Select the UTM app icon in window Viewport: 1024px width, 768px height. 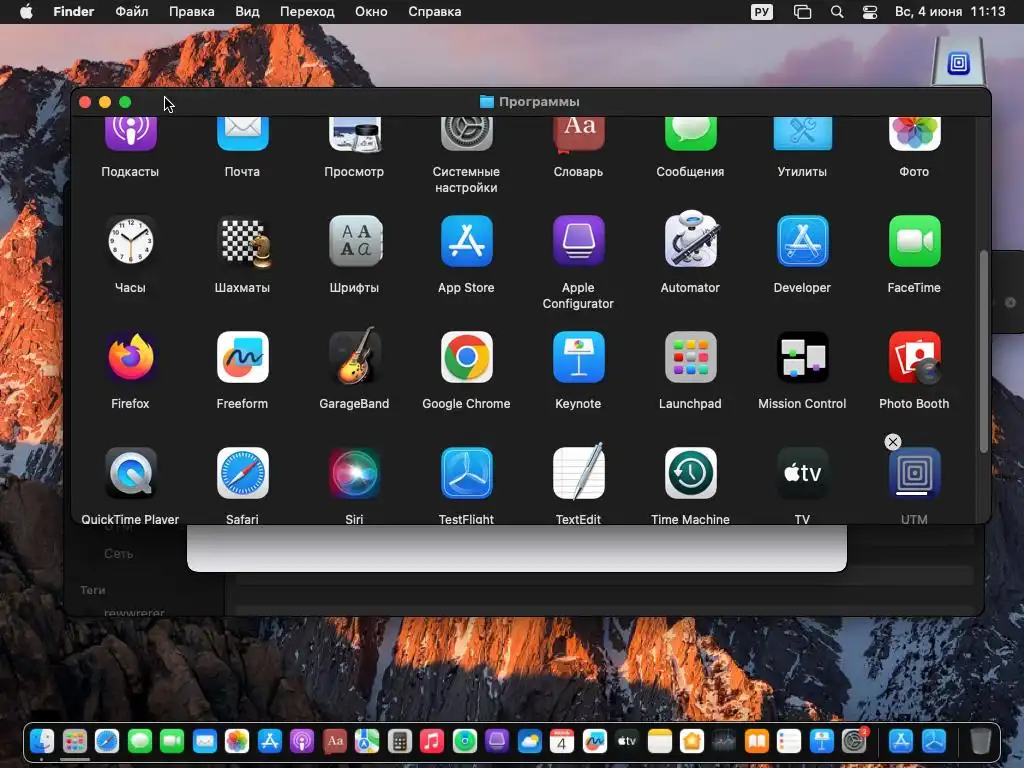pos(914,473)
